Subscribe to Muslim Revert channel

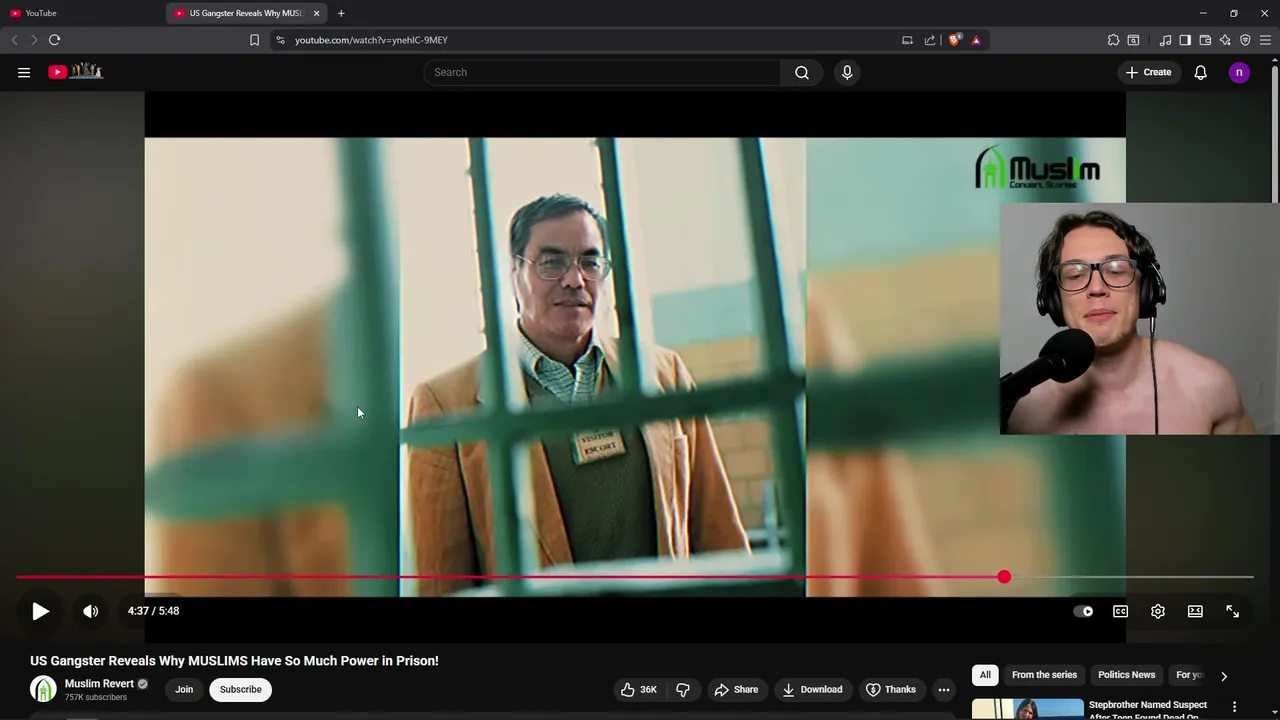(x=241, y=689)
